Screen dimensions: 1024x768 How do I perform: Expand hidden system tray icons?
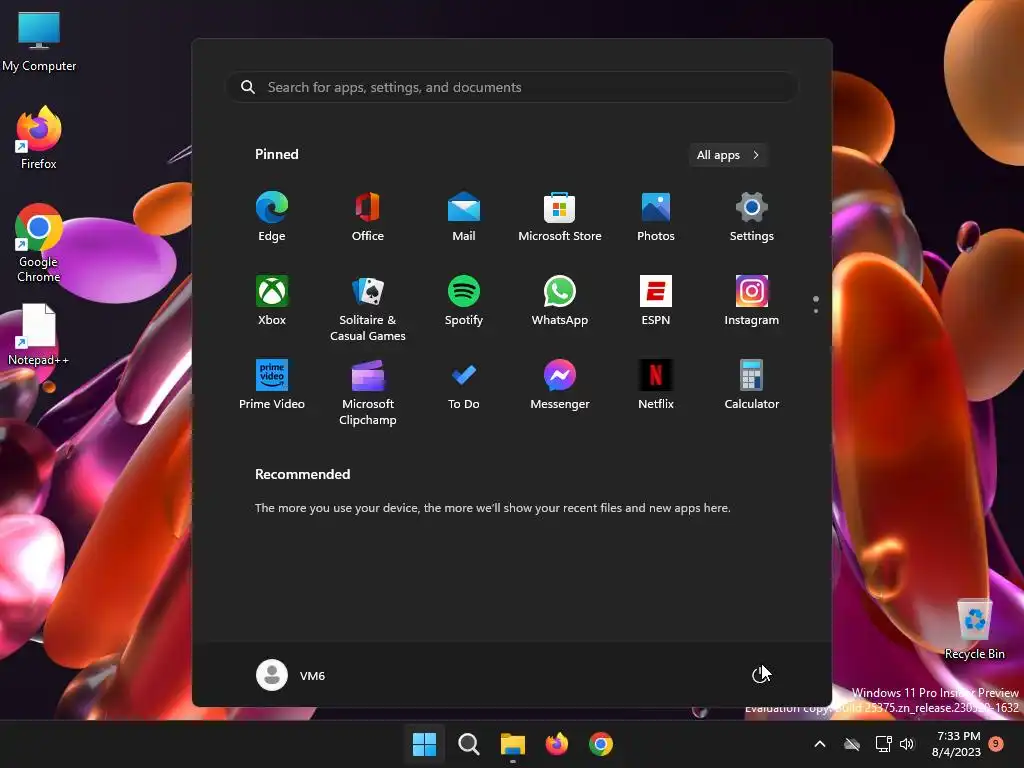click(820, 744)
